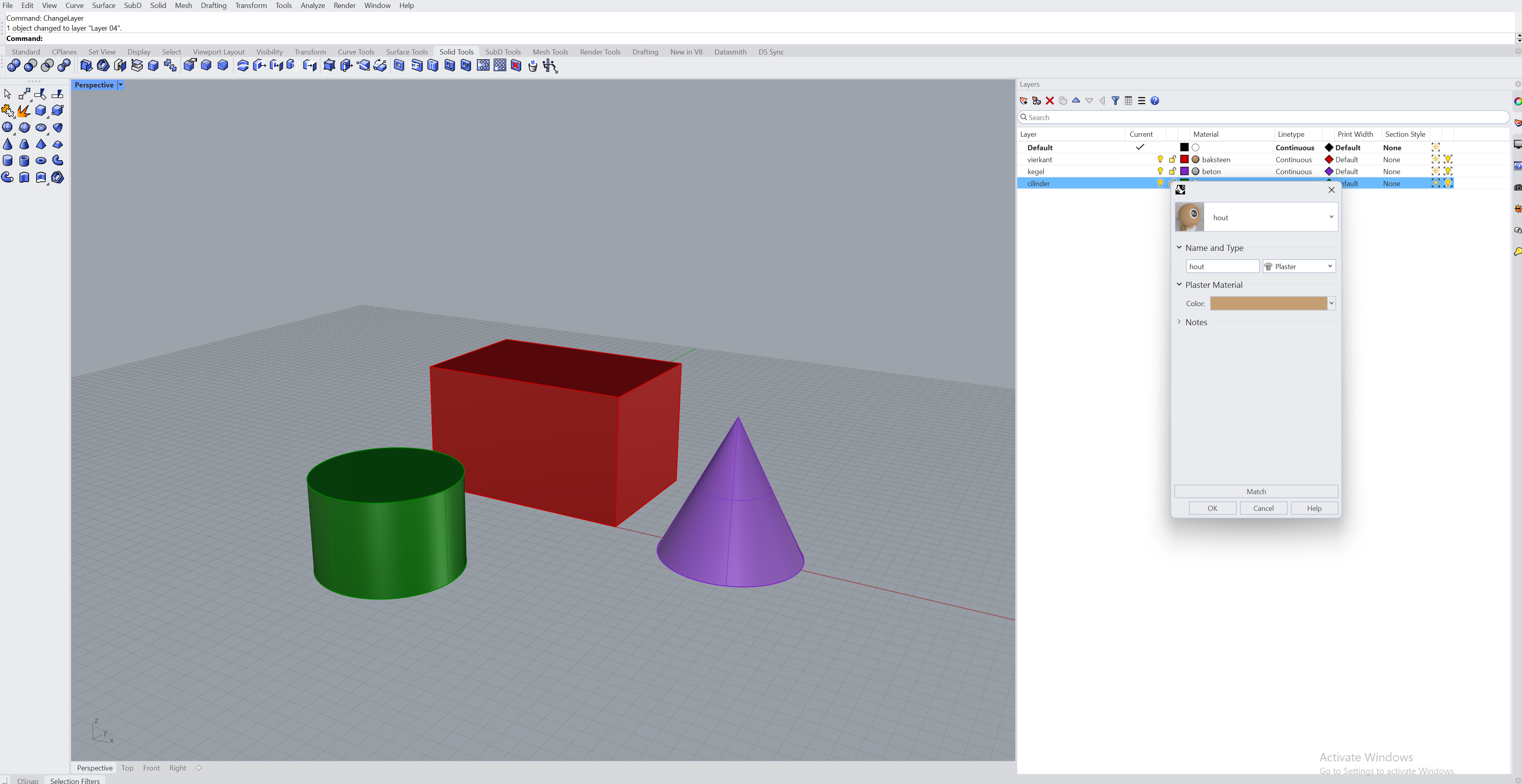Open the Perspective viewport dropdown arrow
The height and width of the screenshot is (784, 1522).
pos(121,85)
